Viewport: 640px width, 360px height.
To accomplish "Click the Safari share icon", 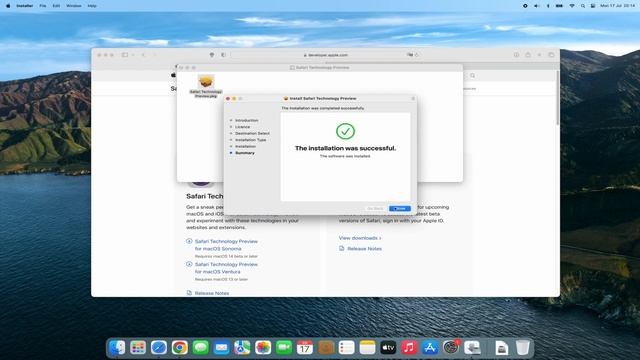I will pos(528,55).
